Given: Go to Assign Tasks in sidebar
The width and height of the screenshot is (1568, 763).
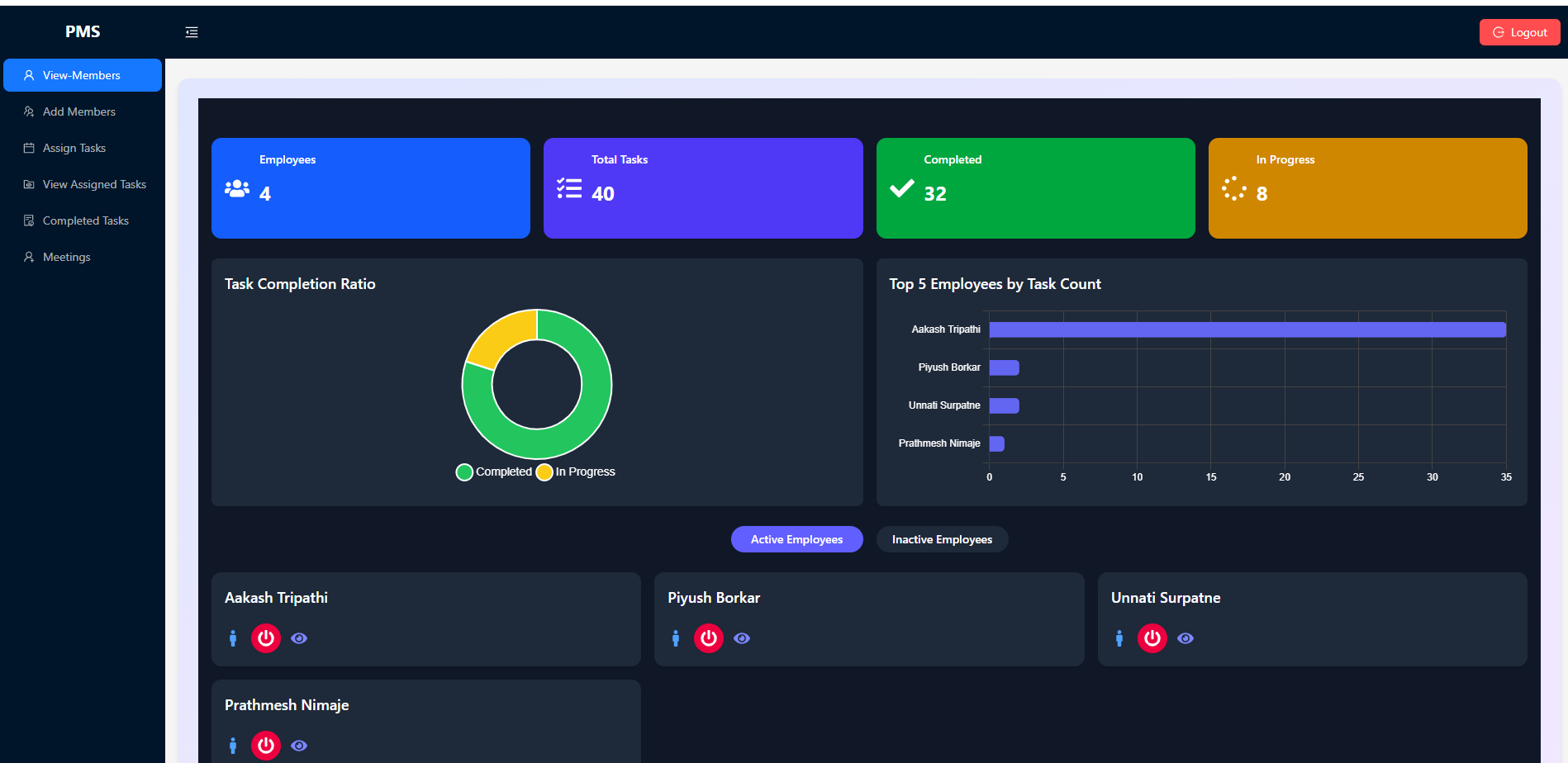Looking at the screenshot, I should (74, 148).
